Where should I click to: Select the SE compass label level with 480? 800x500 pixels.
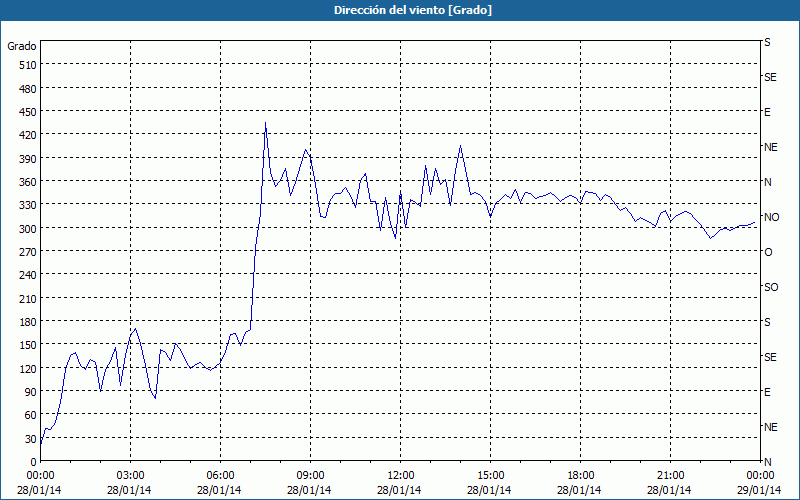[x=770, y=78]
